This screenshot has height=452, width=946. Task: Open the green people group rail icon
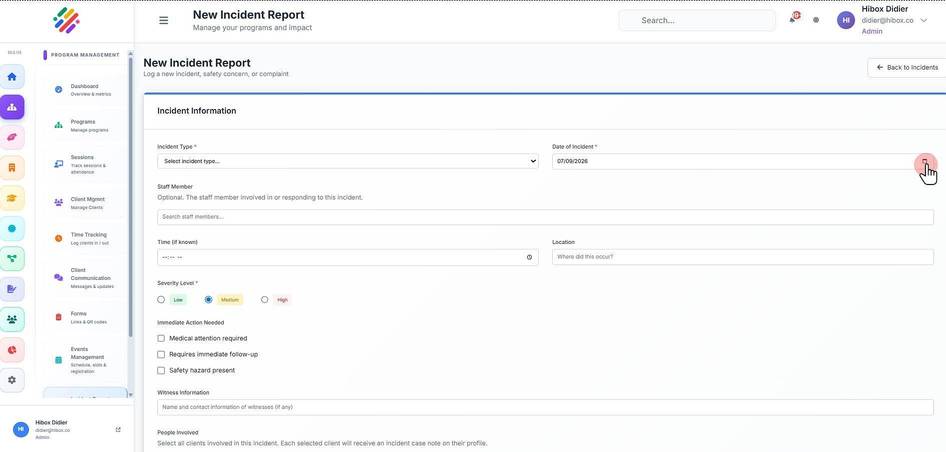(12, 319)
